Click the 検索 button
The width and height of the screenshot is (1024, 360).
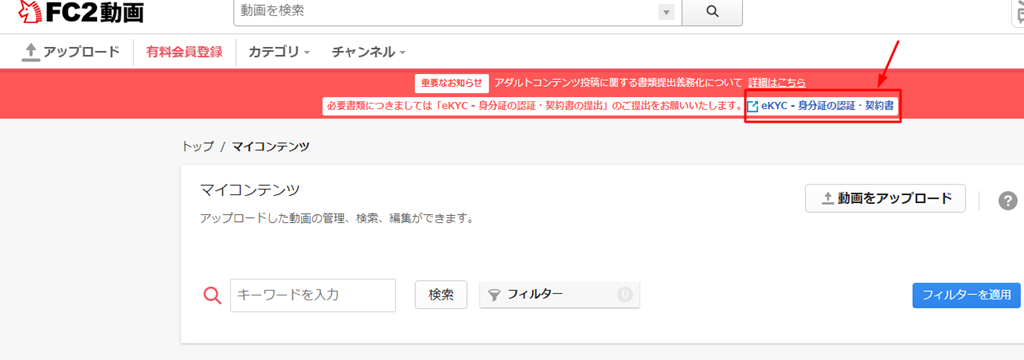coord(441,295)
